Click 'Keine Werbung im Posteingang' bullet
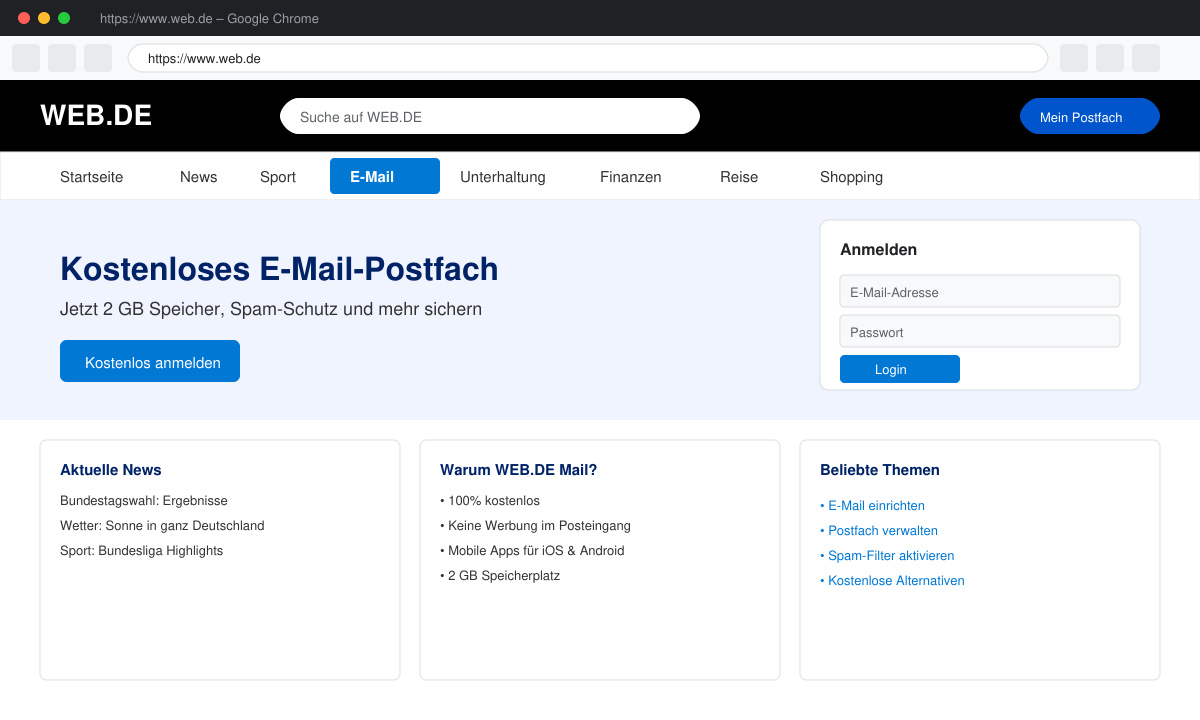This screenshot has width=1200, height=720. tap(535, 525)
